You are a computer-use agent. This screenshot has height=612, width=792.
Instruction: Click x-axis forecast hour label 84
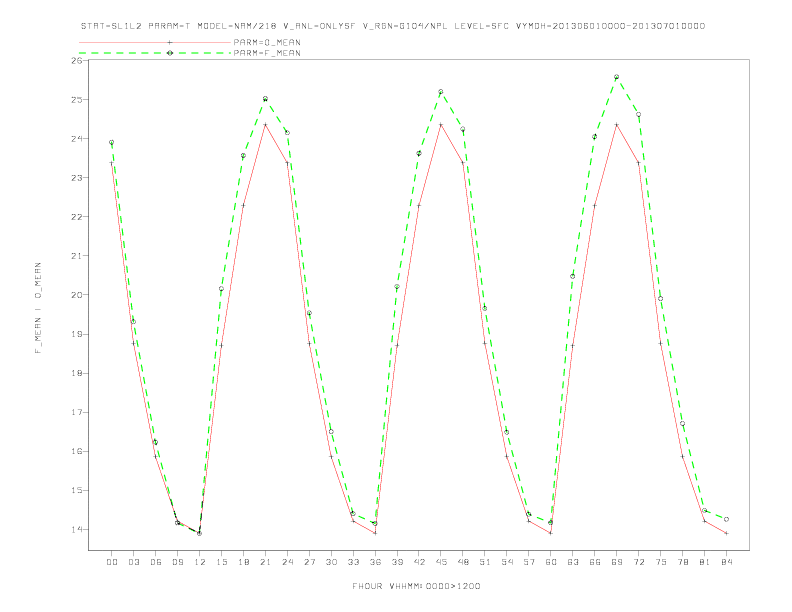[726, 562]
